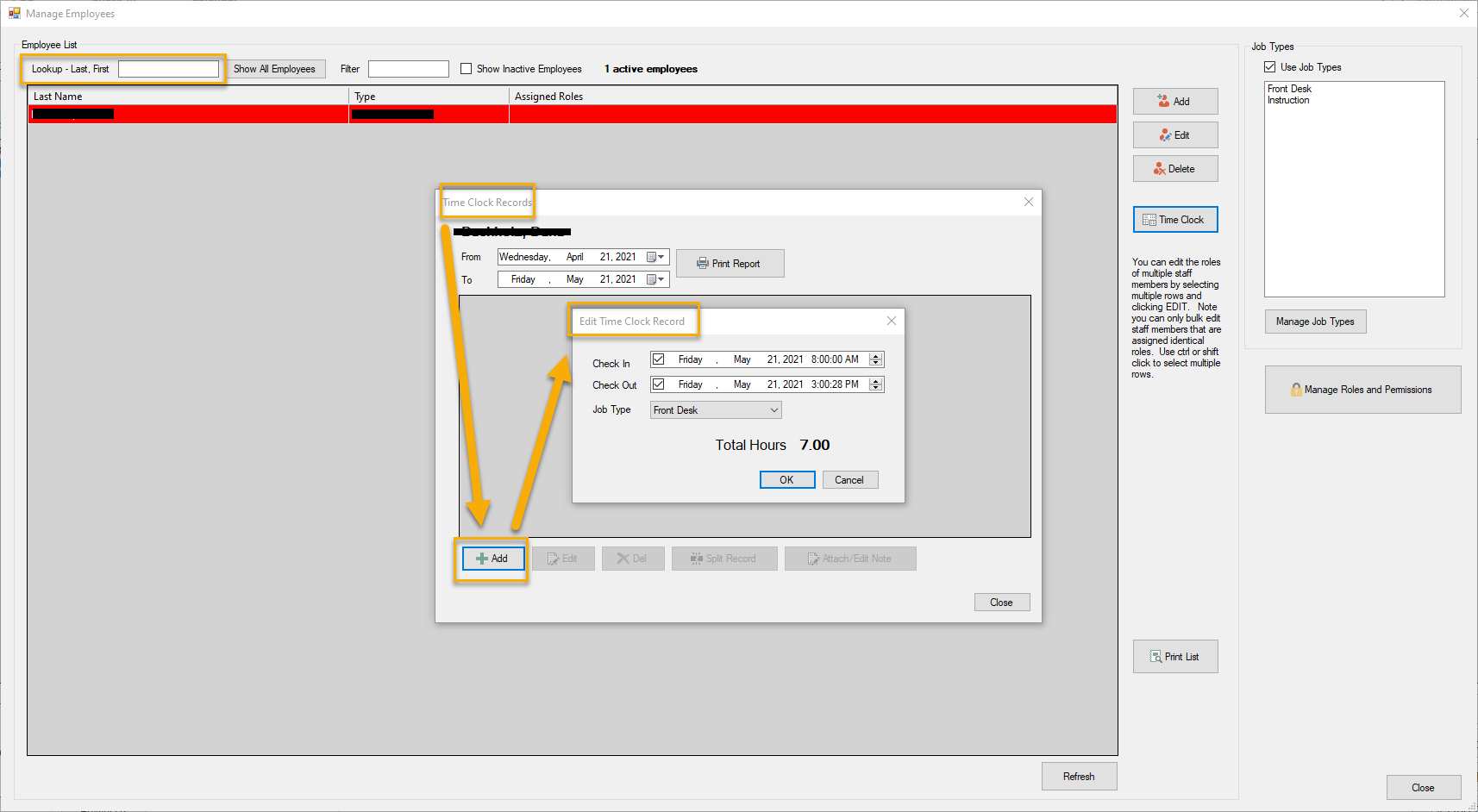
Task: Select the red highlighted employee row
Action: [573, 114]
